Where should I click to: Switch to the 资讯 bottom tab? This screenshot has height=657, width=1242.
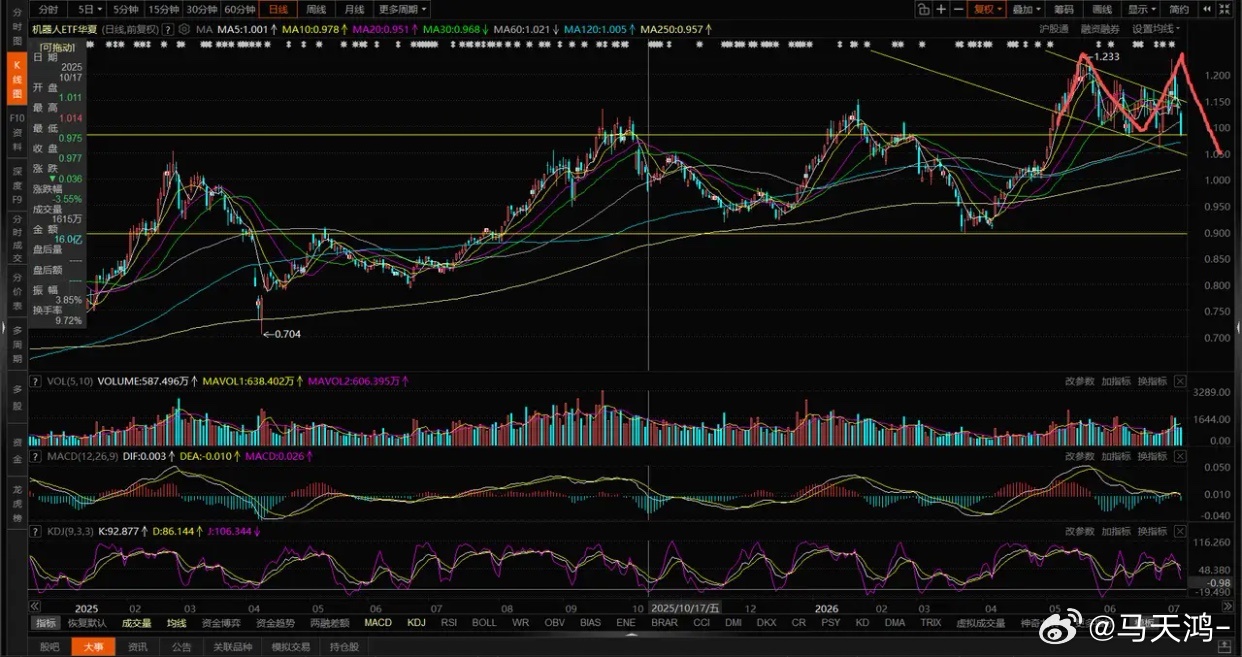click(x=138, y=646)
